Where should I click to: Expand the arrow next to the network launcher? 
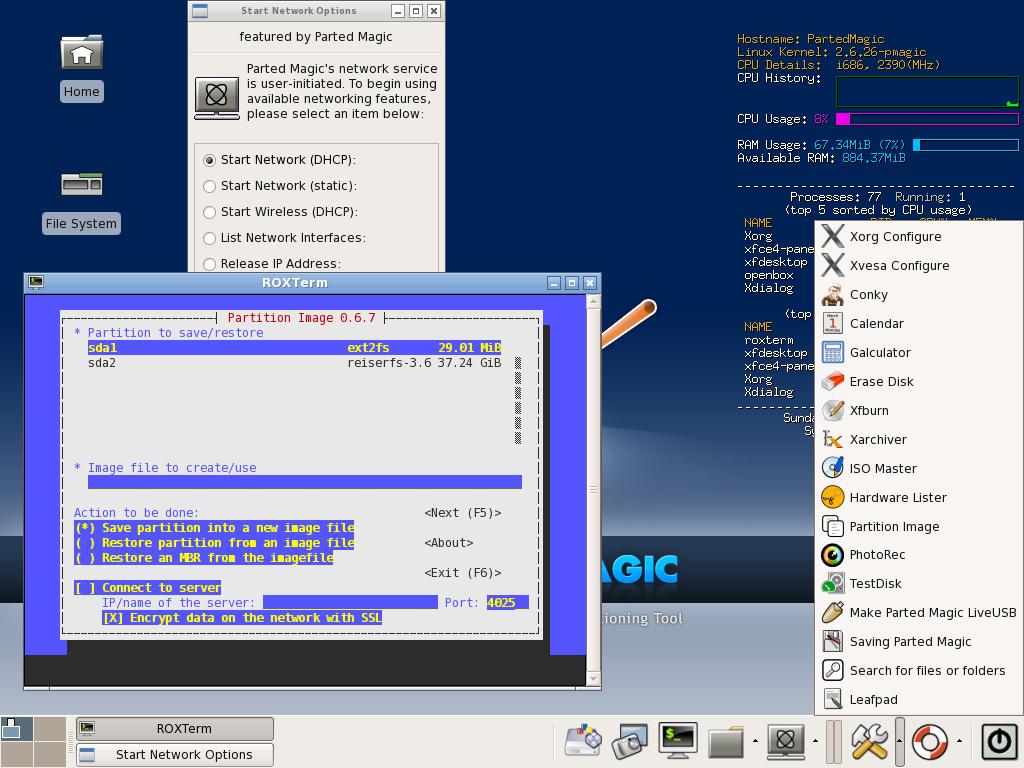pyautogui.click(x=815, y=741)
